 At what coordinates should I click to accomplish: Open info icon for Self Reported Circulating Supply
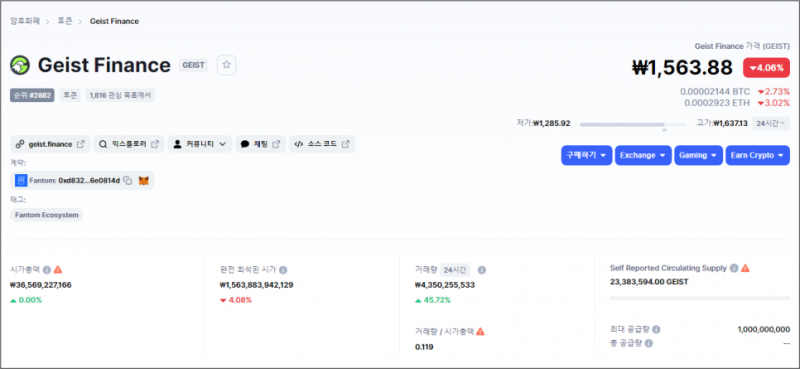[734, 268]
